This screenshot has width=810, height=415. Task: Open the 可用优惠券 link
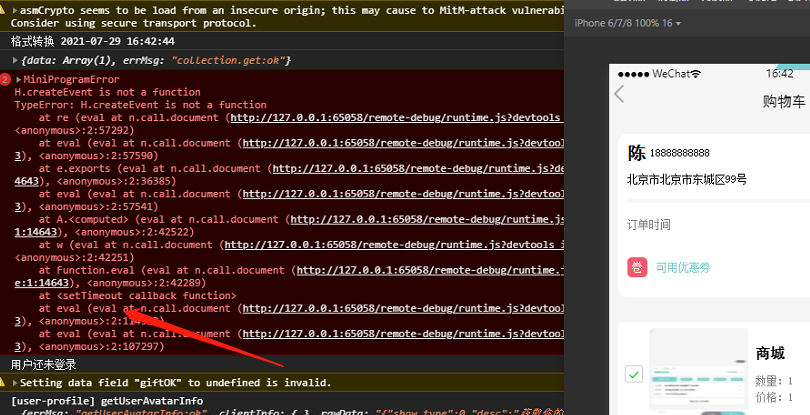[683, 268]
